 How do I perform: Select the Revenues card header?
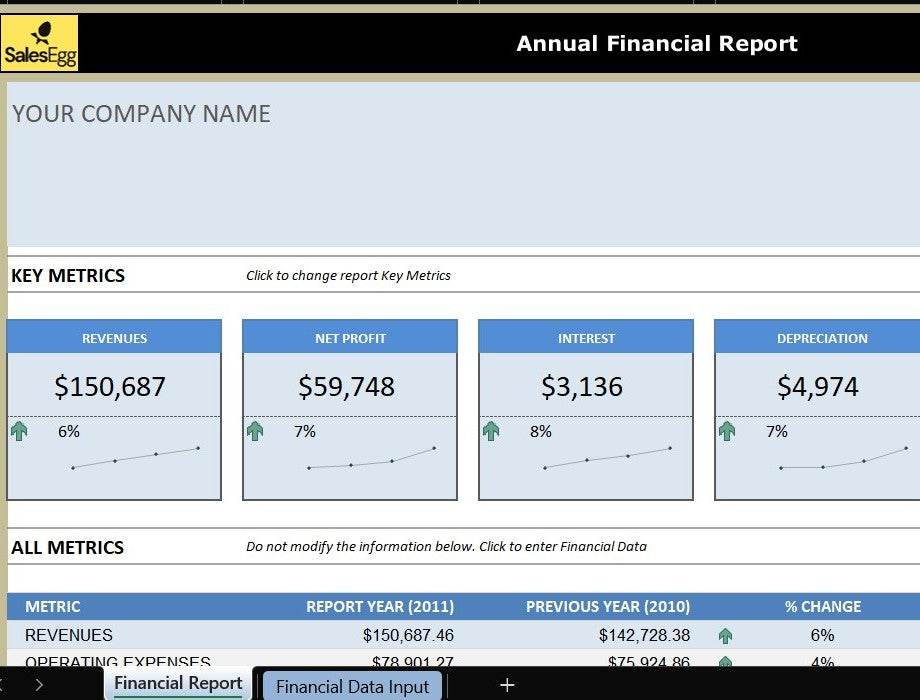(114, 338)
